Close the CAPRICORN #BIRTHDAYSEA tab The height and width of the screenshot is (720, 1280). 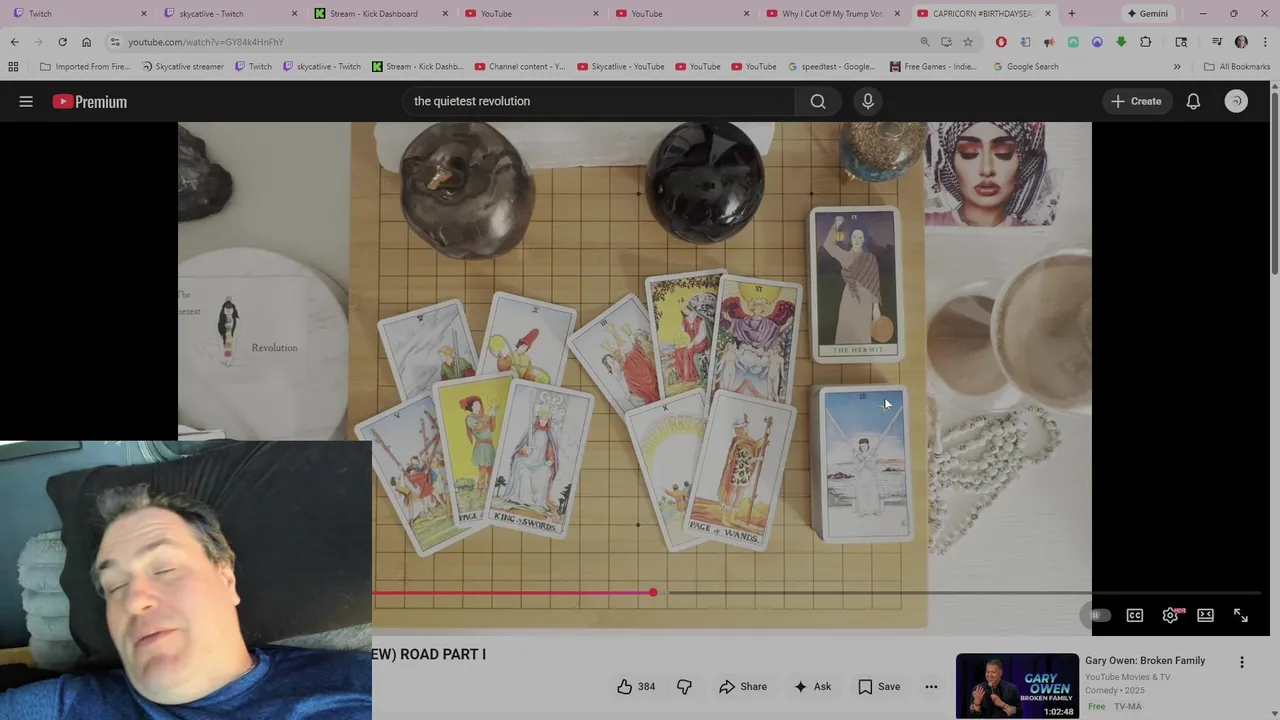[1047, 13]
